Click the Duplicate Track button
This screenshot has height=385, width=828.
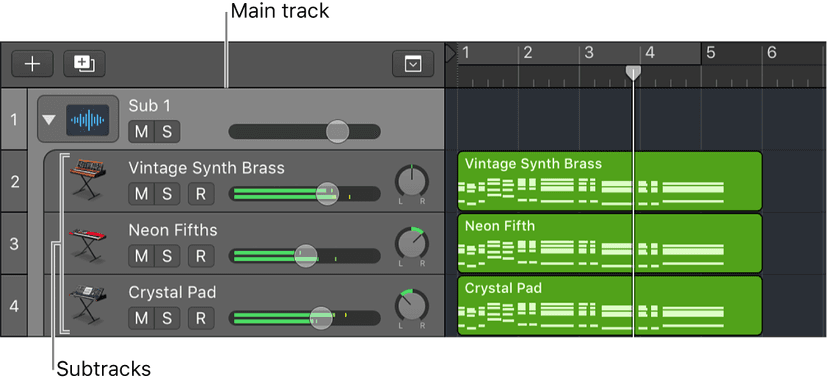84,64
